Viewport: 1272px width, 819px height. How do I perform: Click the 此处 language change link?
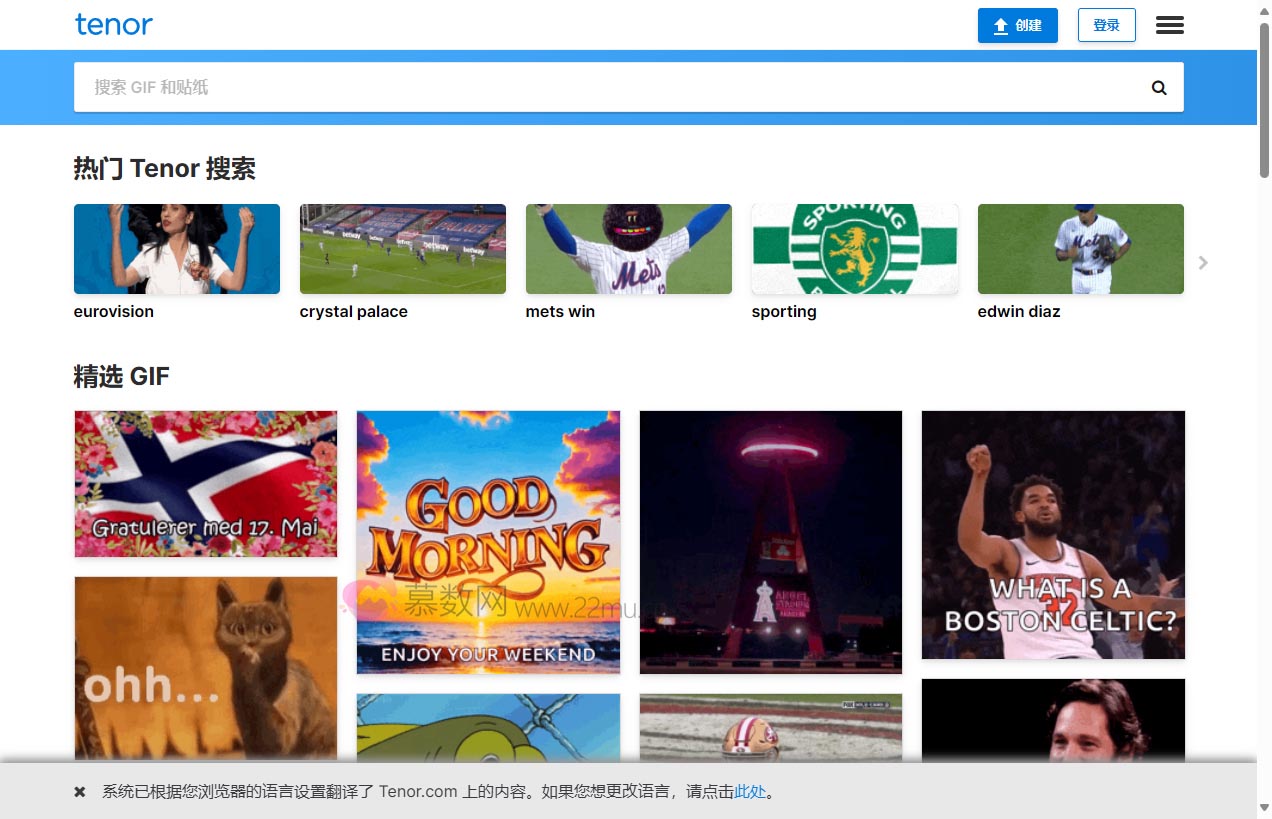(750, 792)
